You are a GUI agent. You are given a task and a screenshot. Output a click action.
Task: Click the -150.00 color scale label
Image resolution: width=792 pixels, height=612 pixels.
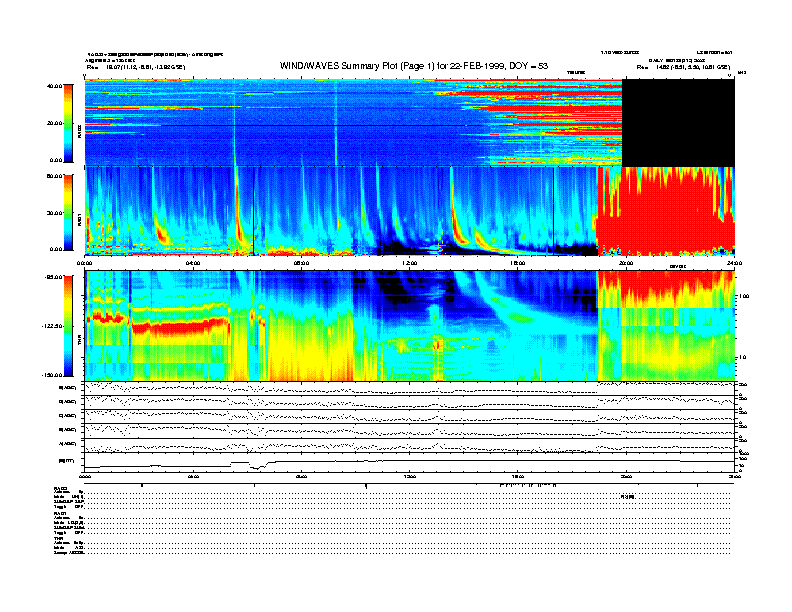point(52,375)
